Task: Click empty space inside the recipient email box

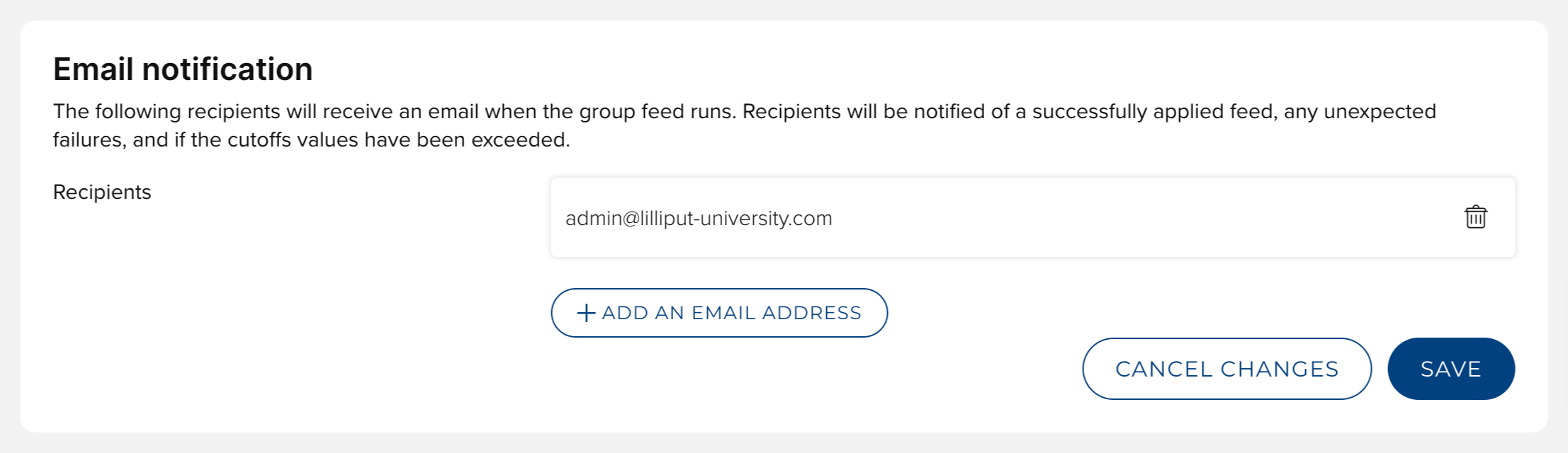Action: 1134,217
